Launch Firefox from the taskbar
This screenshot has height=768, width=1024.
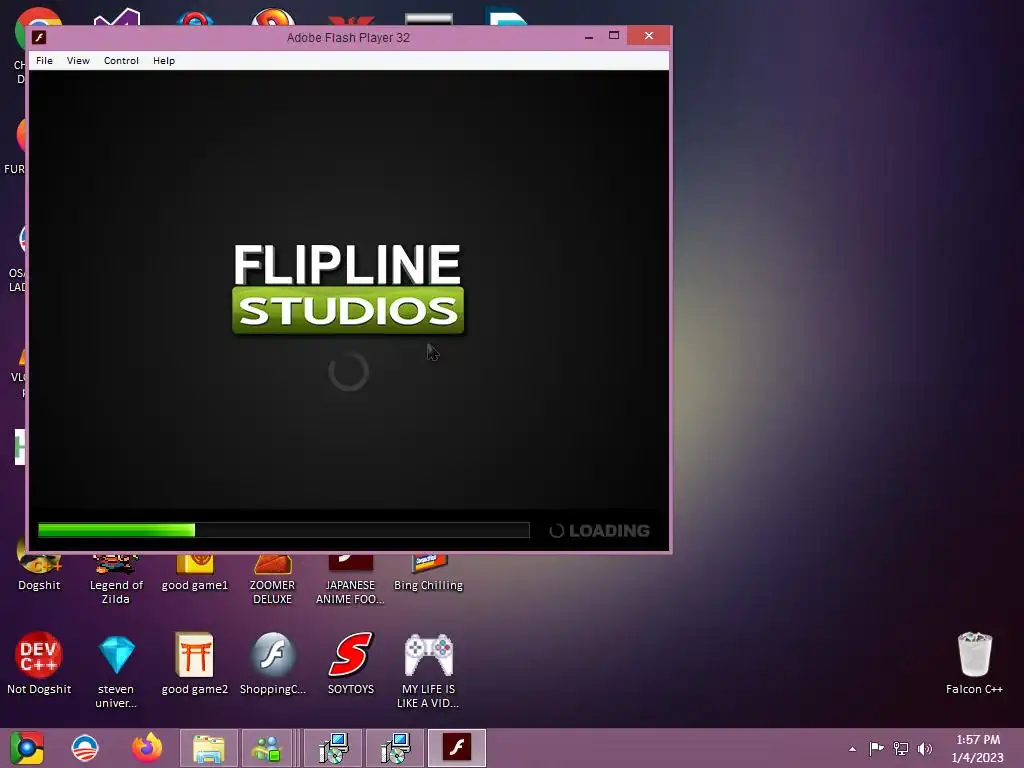pos(147,748)
